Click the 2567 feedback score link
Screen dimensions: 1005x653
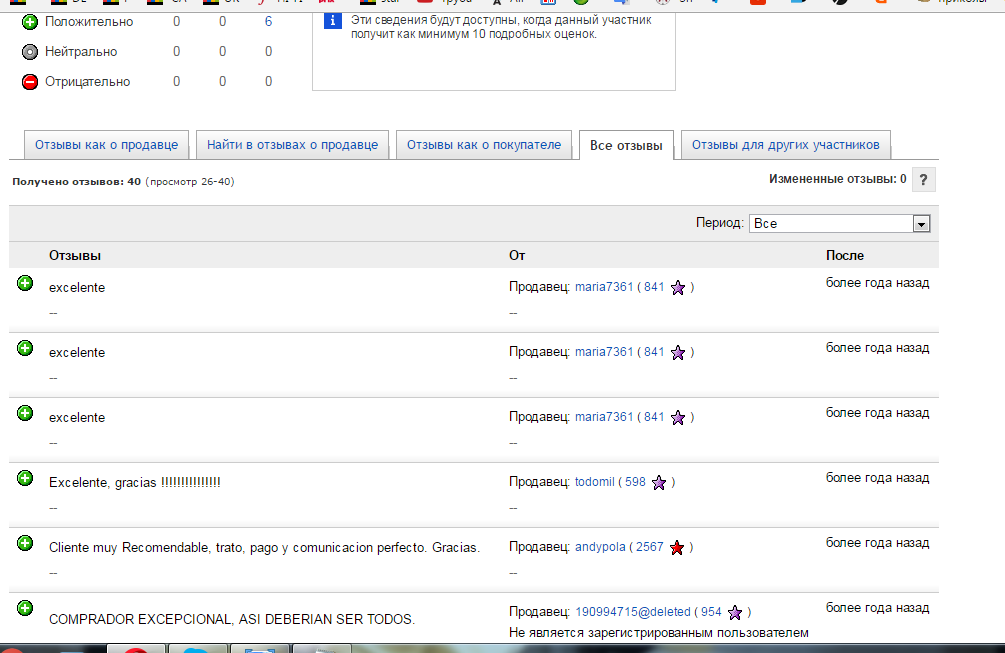click(x=649, y=547)
